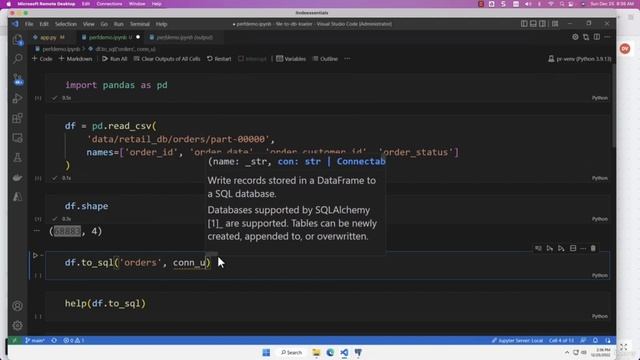
Task: Delete the active cell via trash icon
Action: click(593, 248)
